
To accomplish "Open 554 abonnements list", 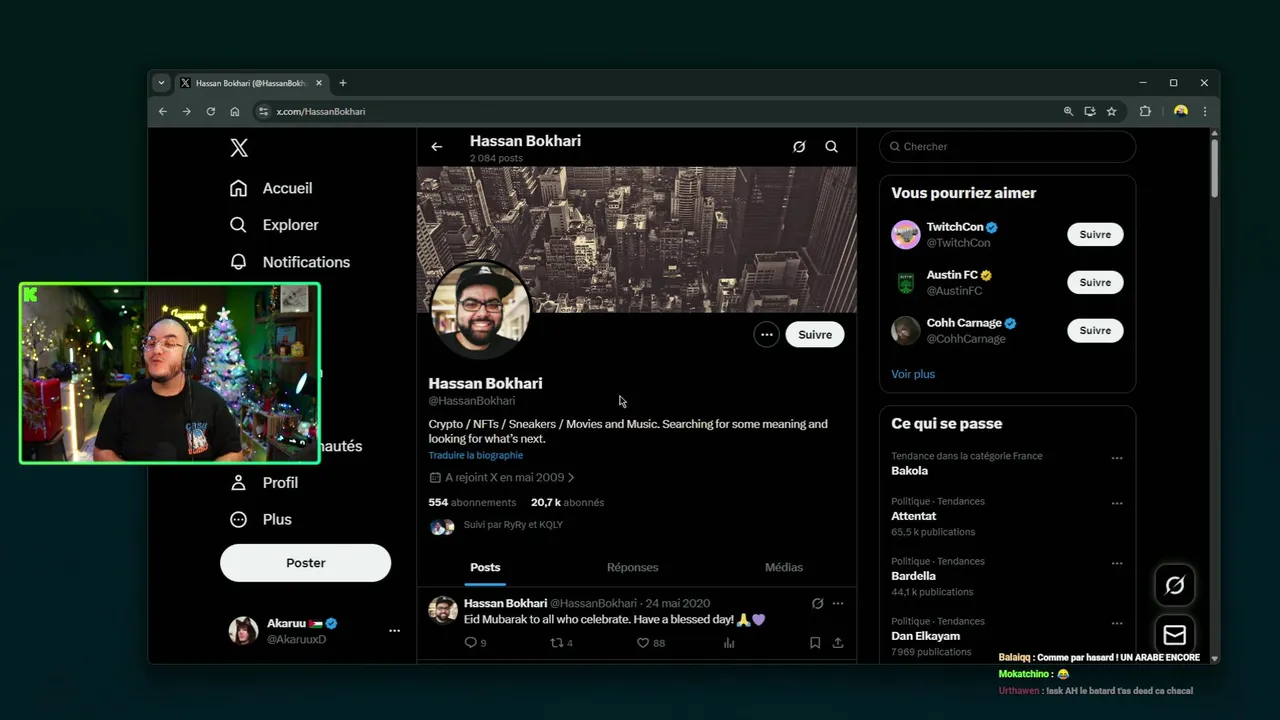I will point(472,503).
